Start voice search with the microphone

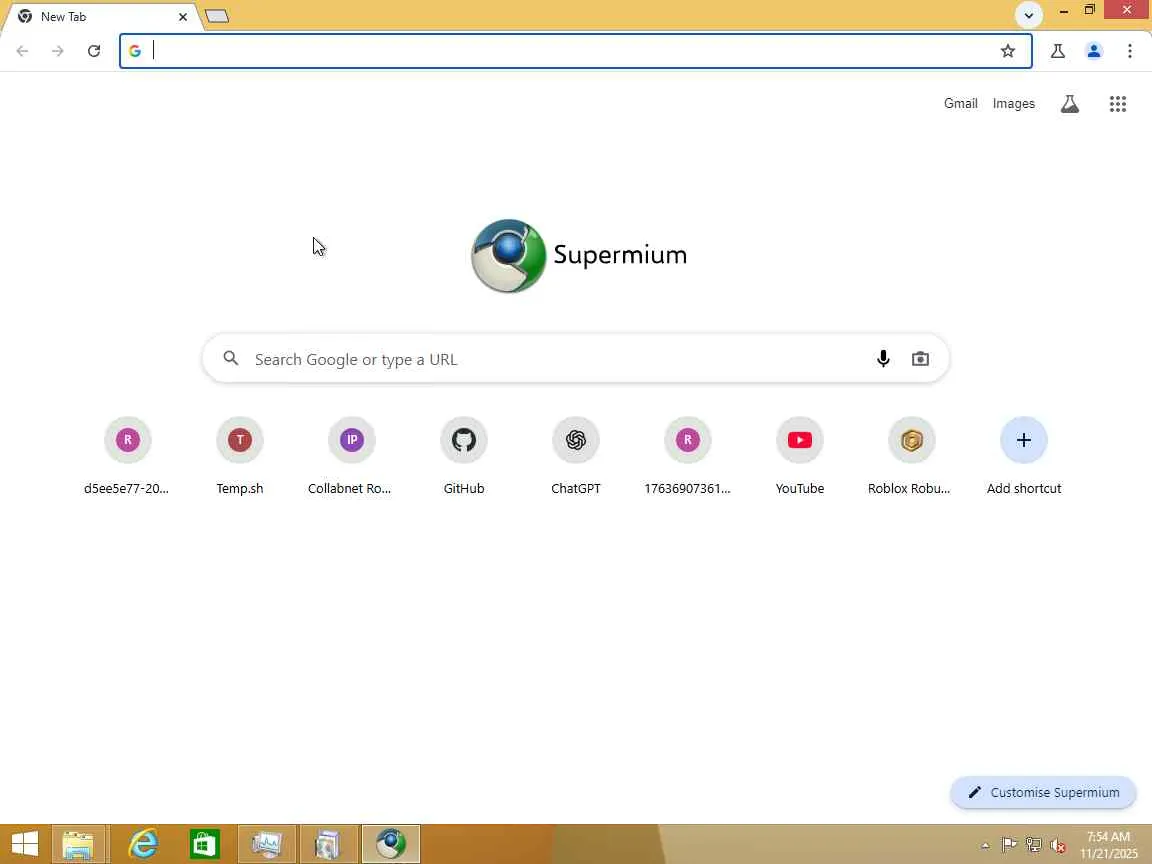coord(883,359)
